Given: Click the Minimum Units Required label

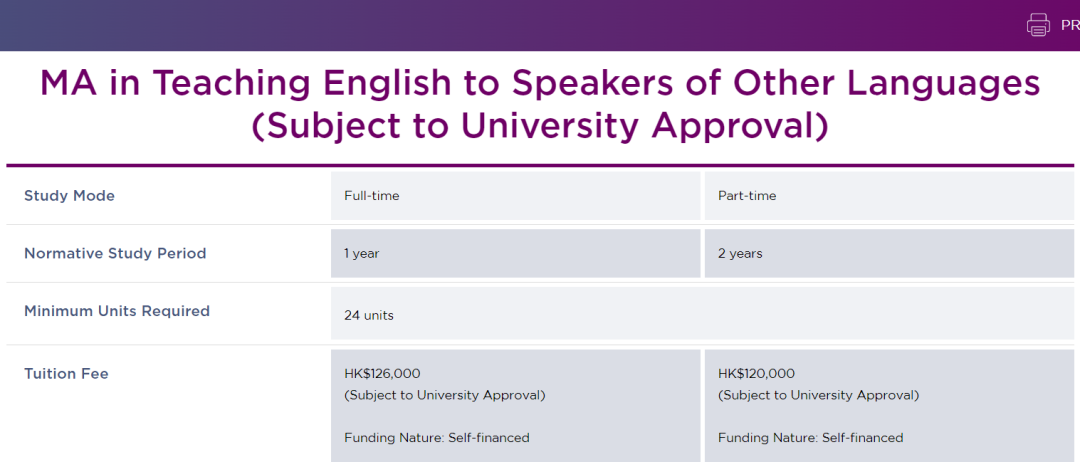Looking at the screenshot, I should click(117, 312).
